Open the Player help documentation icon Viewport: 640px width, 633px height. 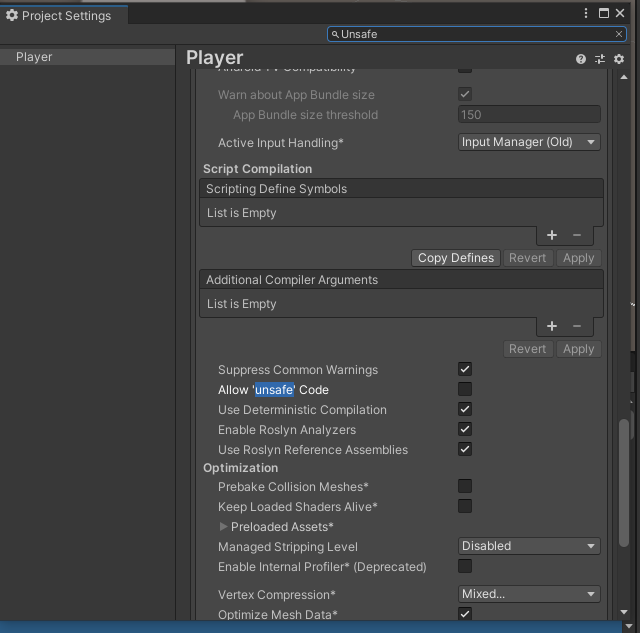581,59
